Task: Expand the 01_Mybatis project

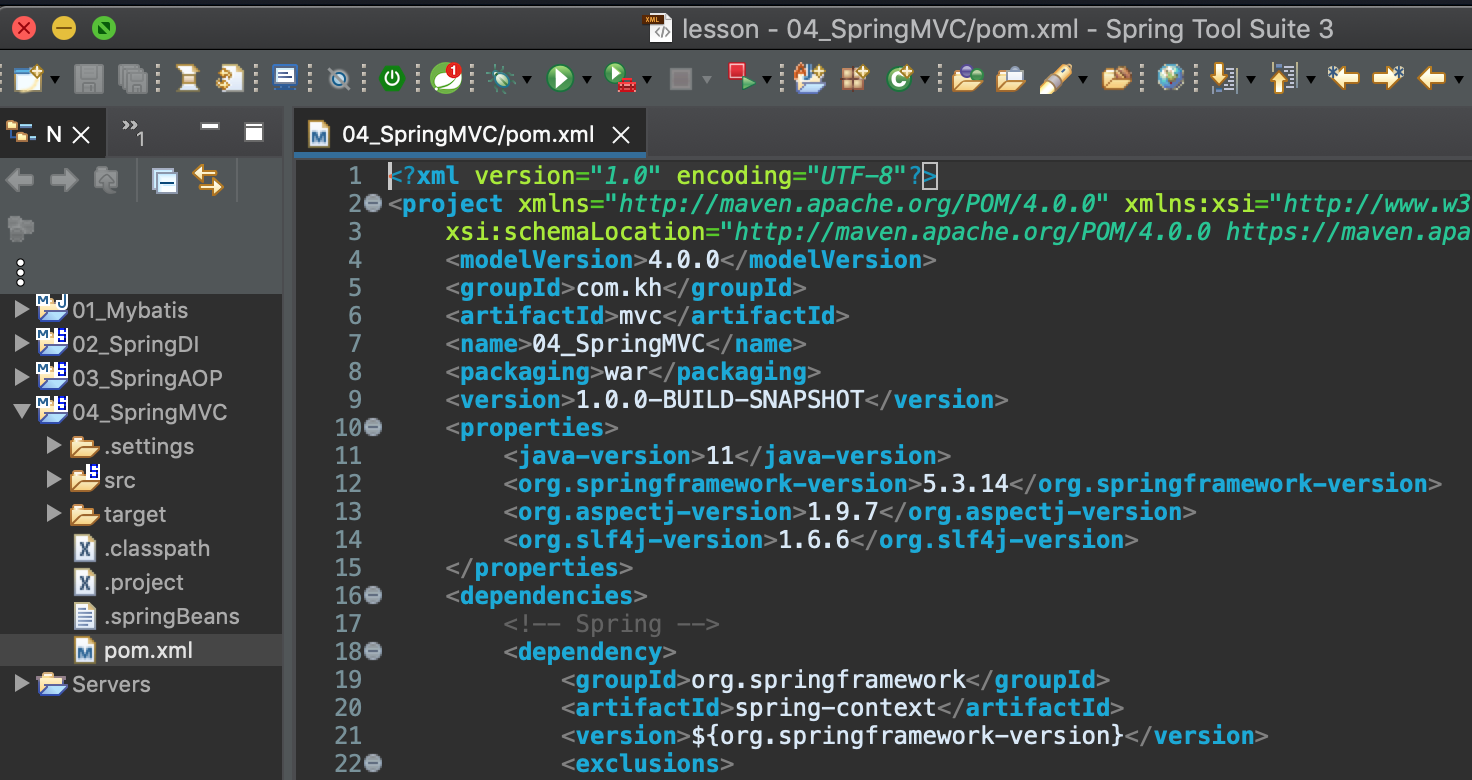Action: (22, 311)
